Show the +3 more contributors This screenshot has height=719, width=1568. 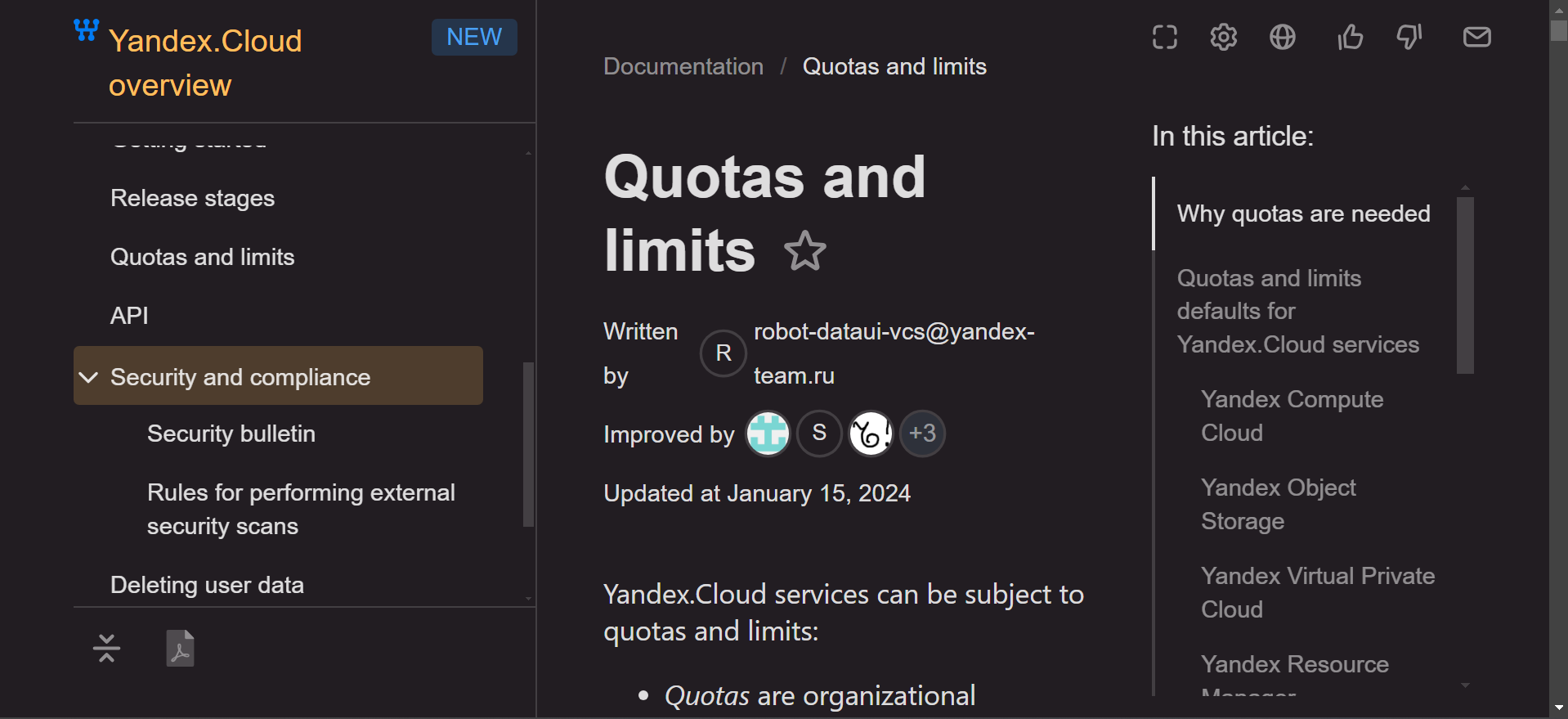[922, 434]
